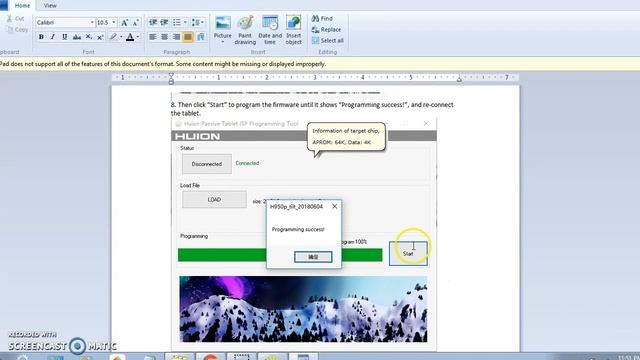Image resolution: width=640 pixels, height=360 pixels.
Task: Start a bulleted list
Action: 176,22
